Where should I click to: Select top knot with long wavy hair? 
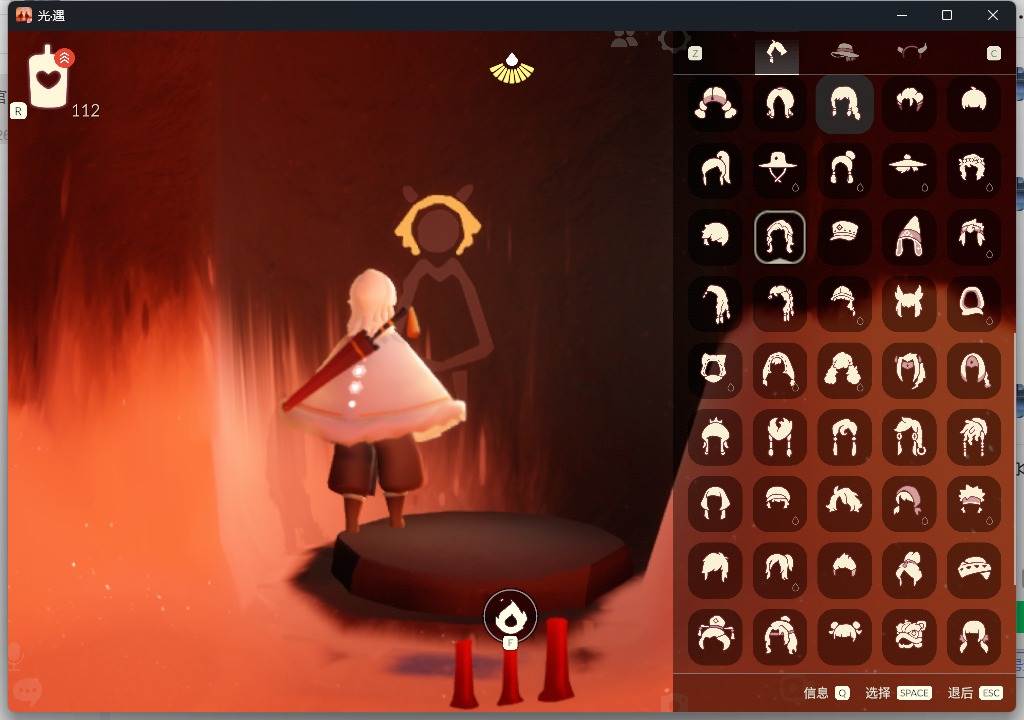(x=779, y=636)
